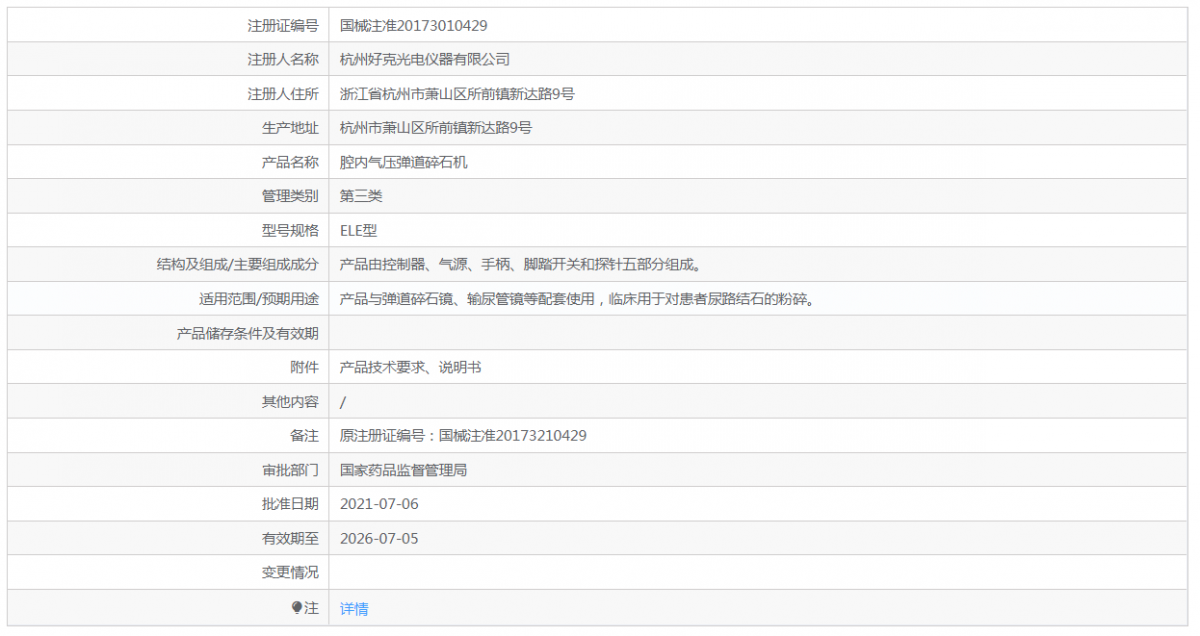Click the 适用范围/预期用途 label

click(x=259, y=299)
